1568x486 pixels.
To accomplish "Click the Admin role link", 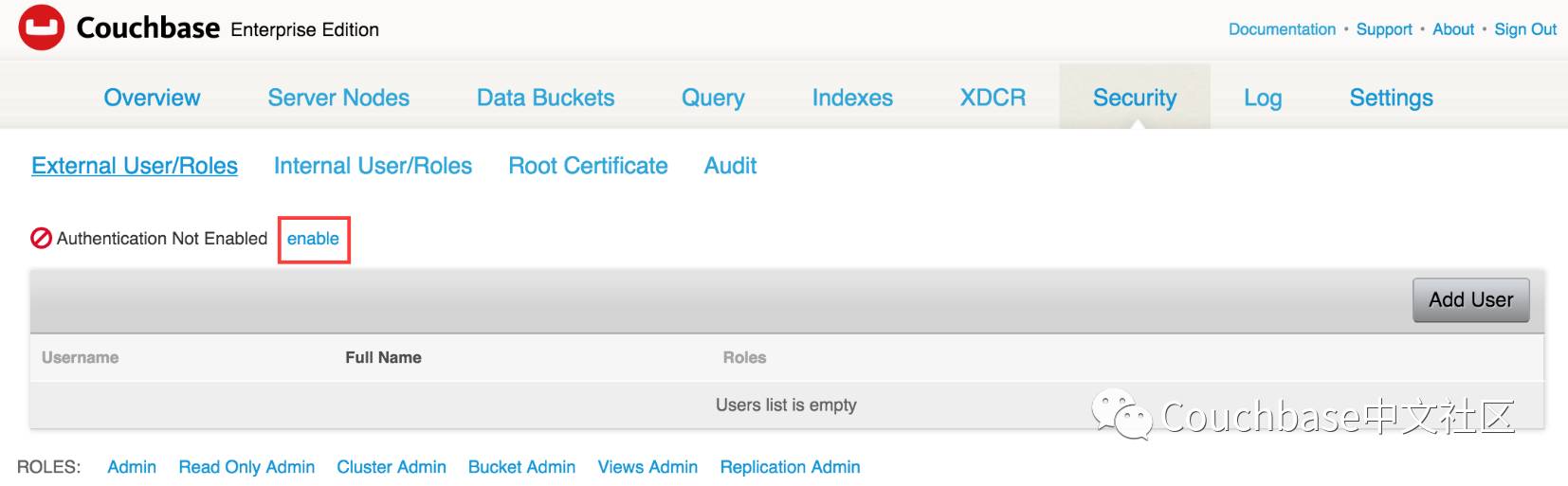I will click(x=132, y=467).
